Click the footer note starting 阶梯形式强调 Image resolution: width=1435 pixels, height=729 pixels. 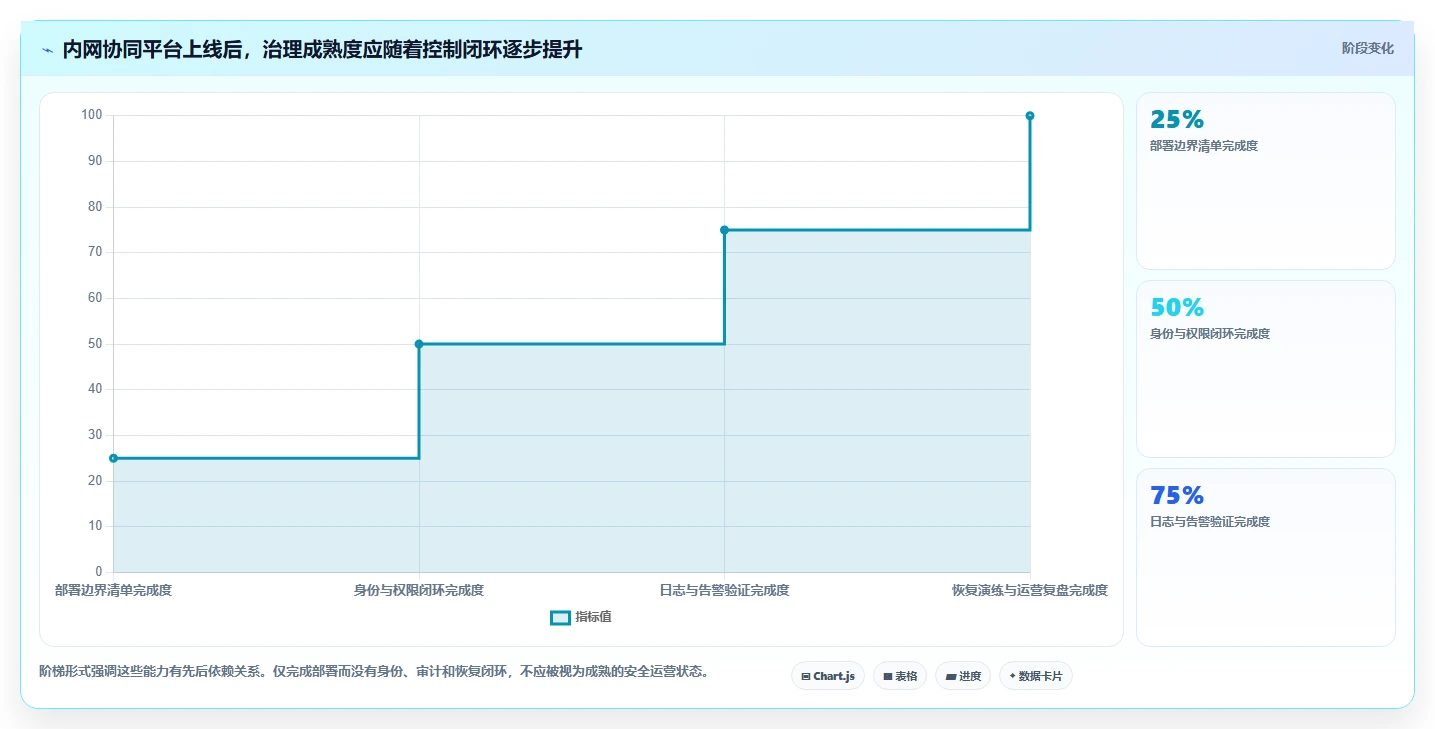tap(376, 671)
